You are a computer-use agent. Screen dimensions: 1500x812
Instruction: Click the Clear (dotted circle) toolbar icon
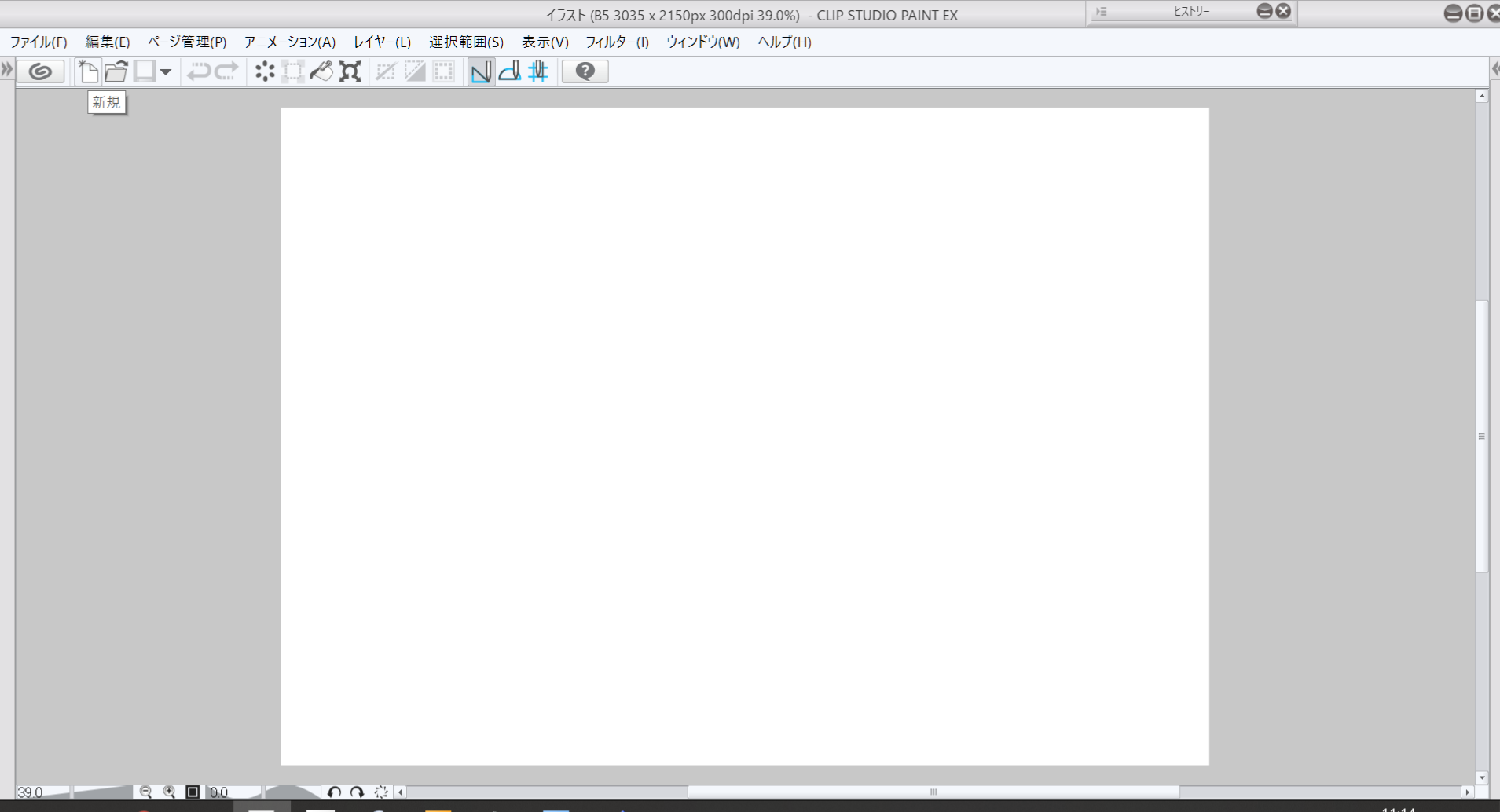pos(265,71)
